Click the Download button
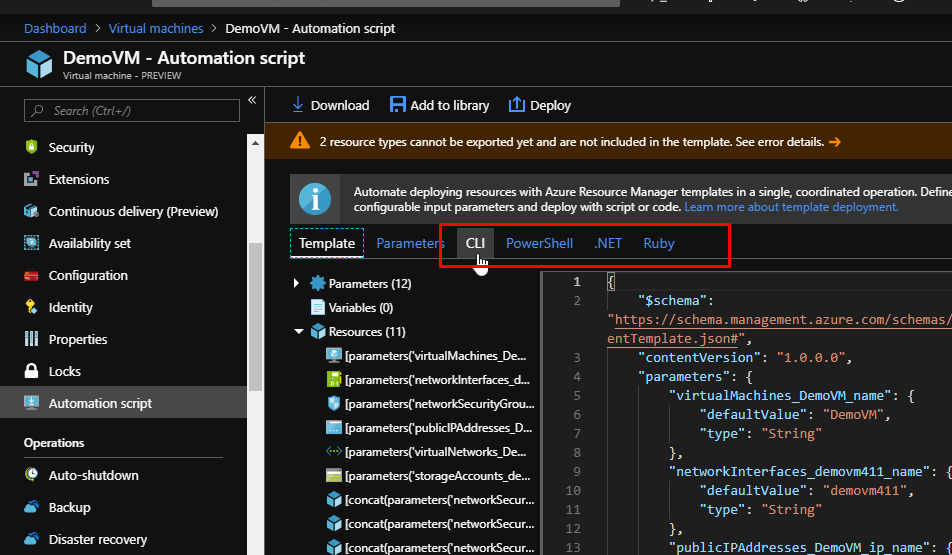 (x=331, y=105)
